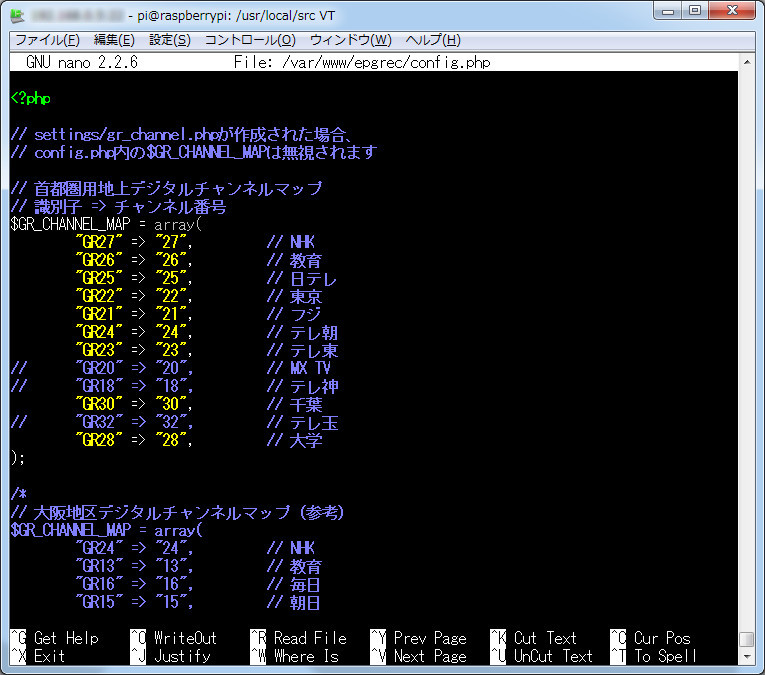Click the config.php内の$GR_CHANNEL_MAP comment line
The width and height of the screenshot is (765, 675).
click(194, 152)
